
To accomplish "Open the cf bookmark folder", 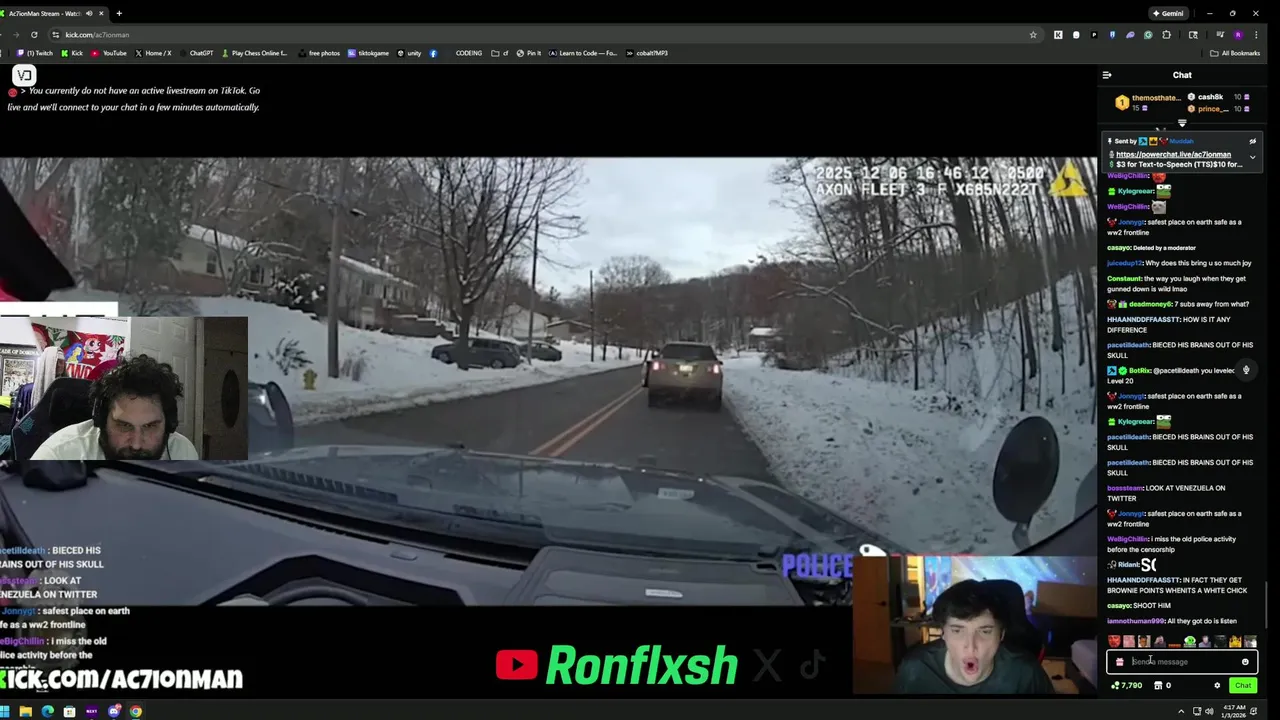I will (501, 53).
